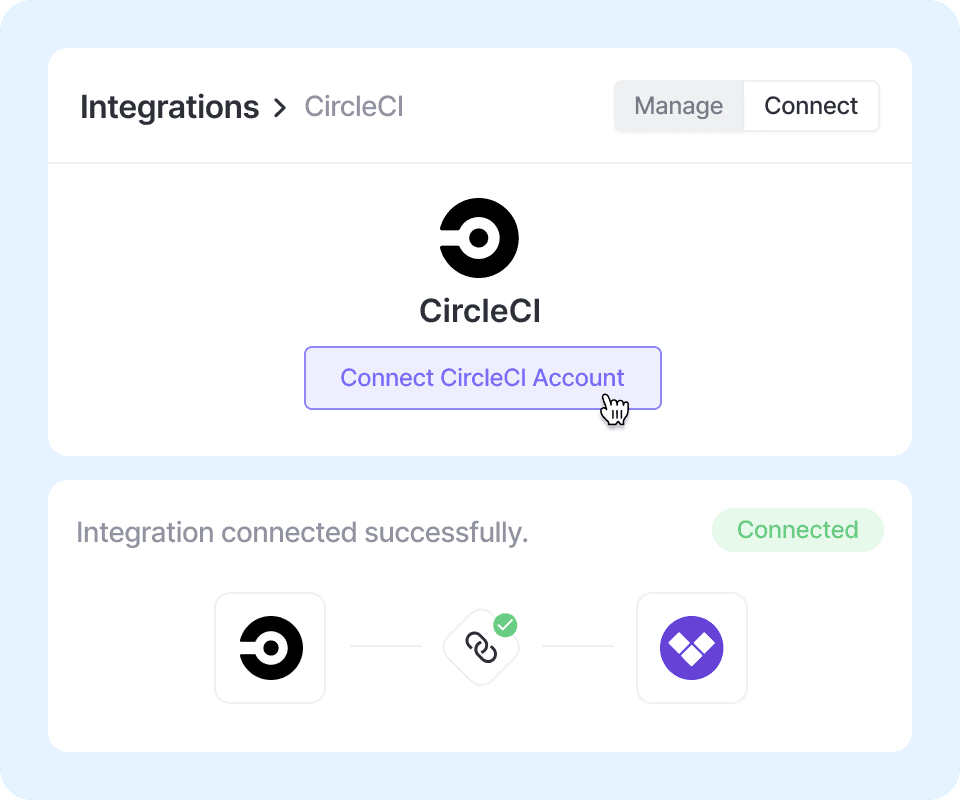Click the green checkmark badge
This screenshot has height=800, width=960.
tap(506, 626)
